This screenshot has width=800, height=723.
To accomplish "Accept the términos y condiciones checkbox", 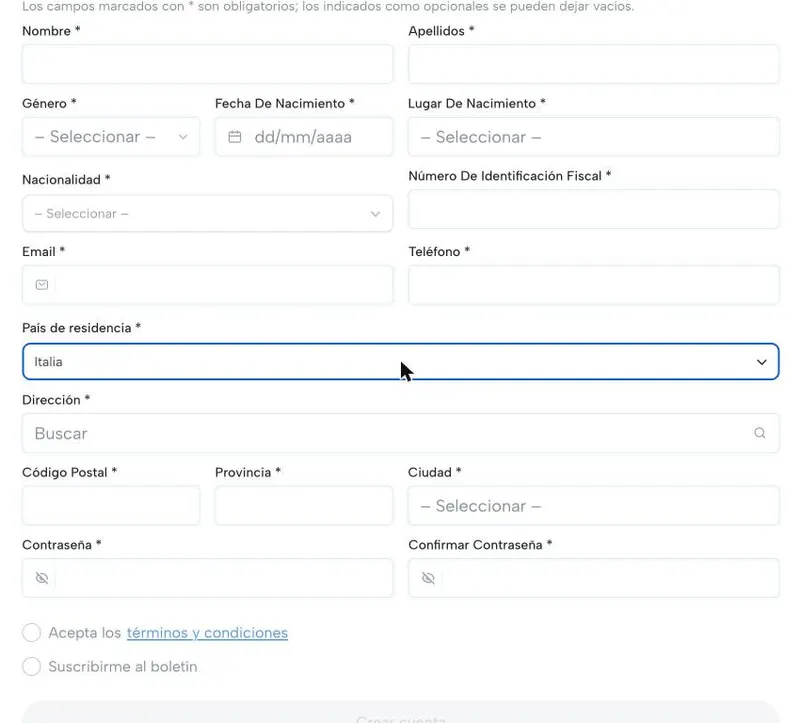I will coord(32,633).
